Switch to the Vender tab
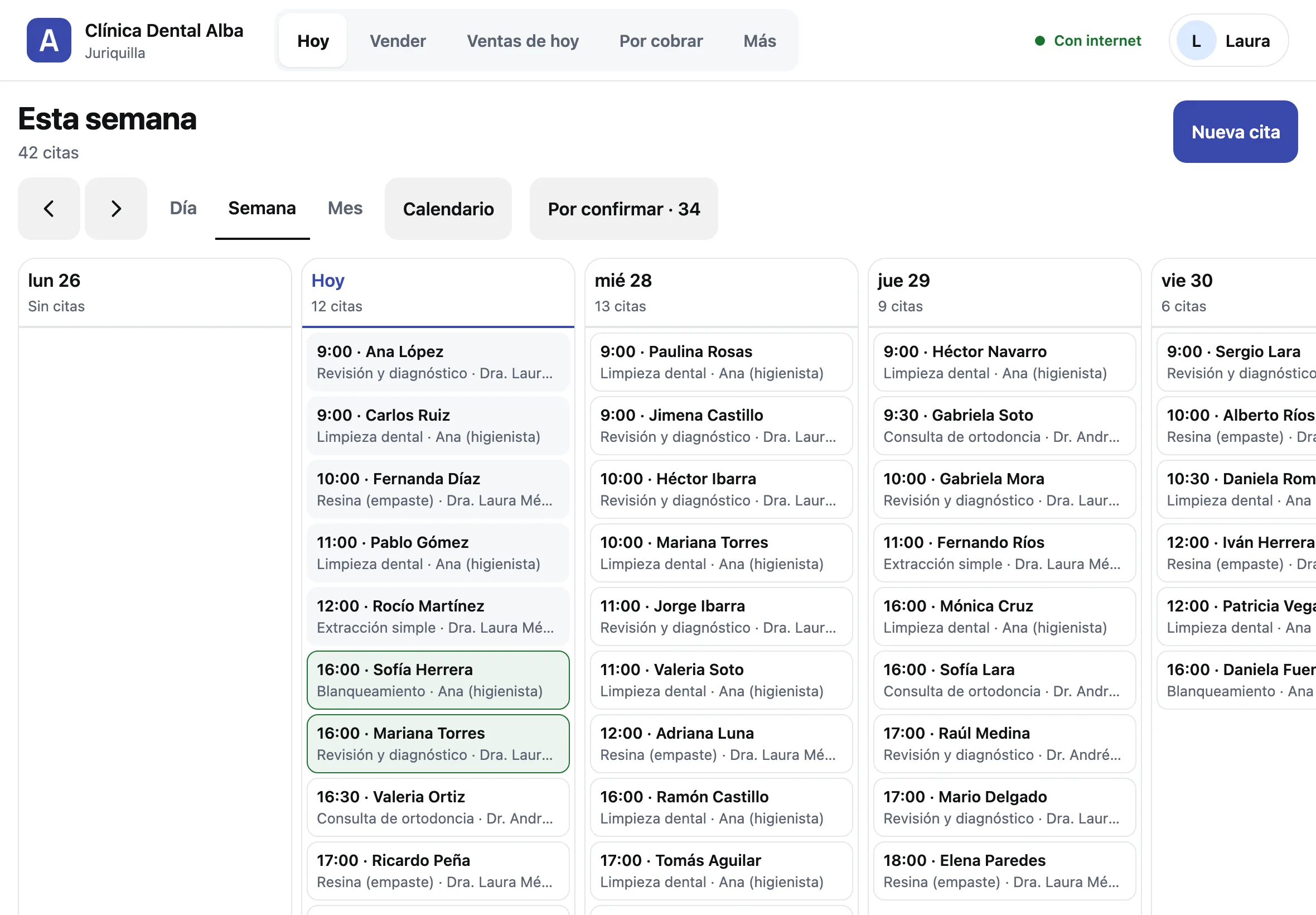The image size is (1316, 915). pos(398,41)
